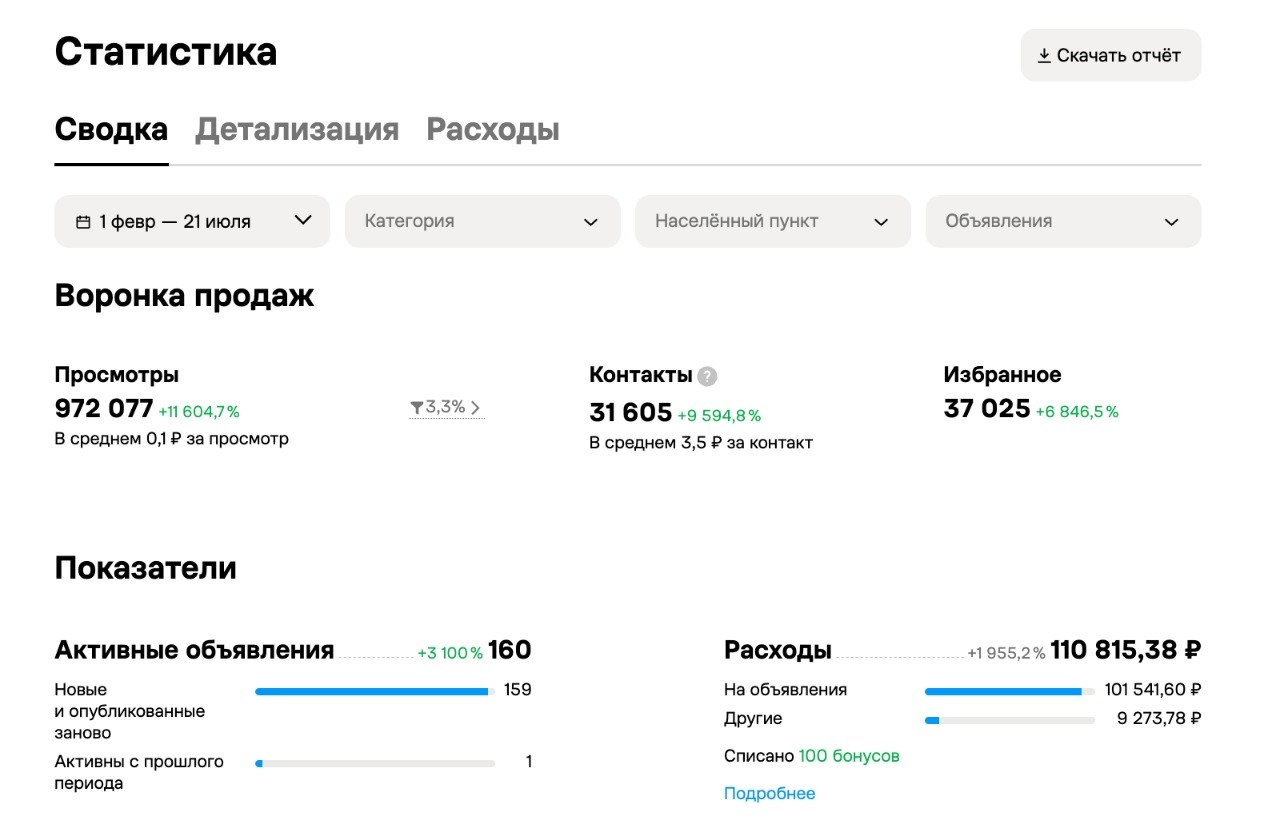Select the Сводка tab

(111, 130)
